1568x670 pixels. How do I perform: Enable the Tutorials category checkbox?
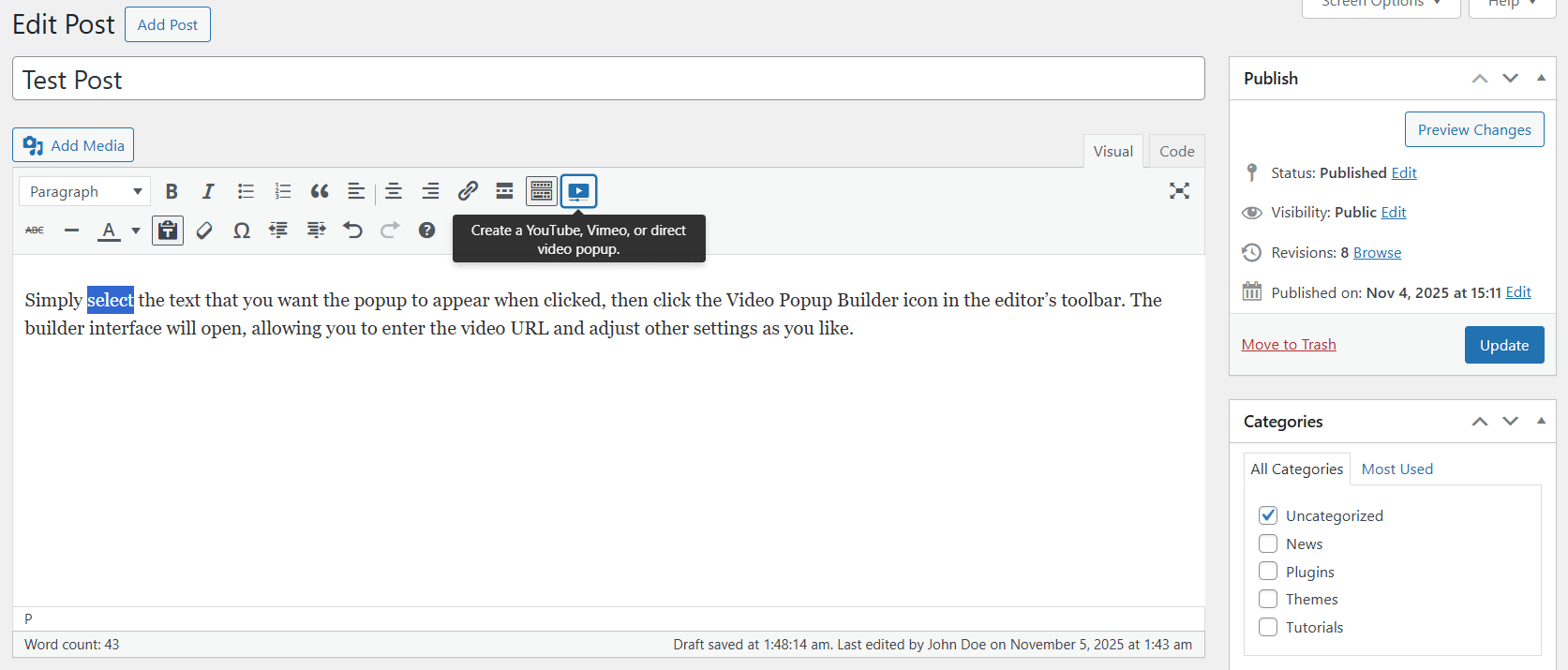coord(1268,627)
